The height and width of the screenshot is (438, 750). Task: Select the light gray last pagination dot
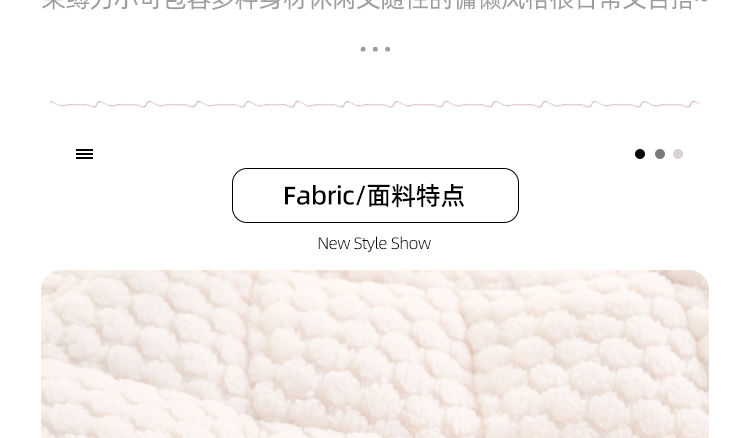point(678,154)
